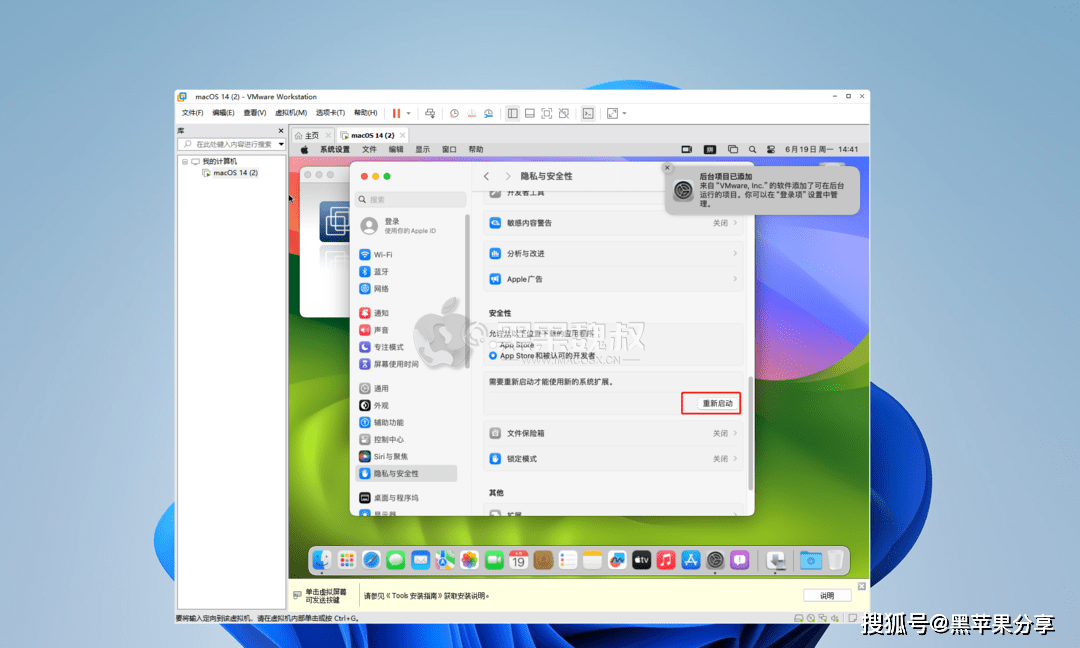Open the Apple广告 settings row
This screenshot has width=1080, height=648.
click(x=614, y=279)
